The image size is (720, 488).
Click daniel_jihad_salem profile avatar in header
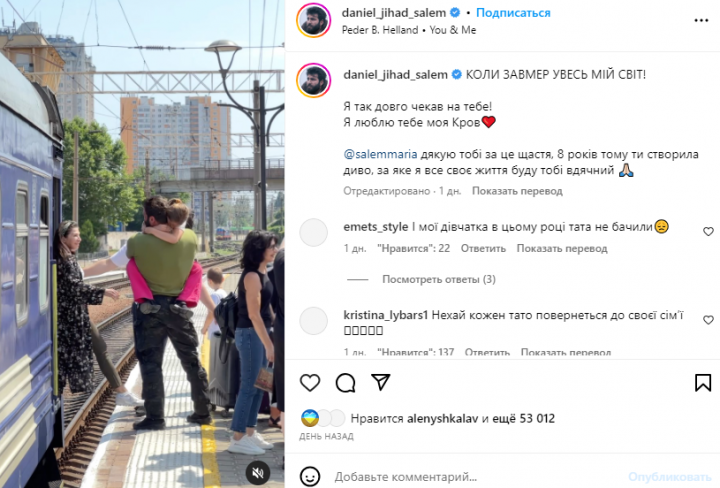coord(314,20)
